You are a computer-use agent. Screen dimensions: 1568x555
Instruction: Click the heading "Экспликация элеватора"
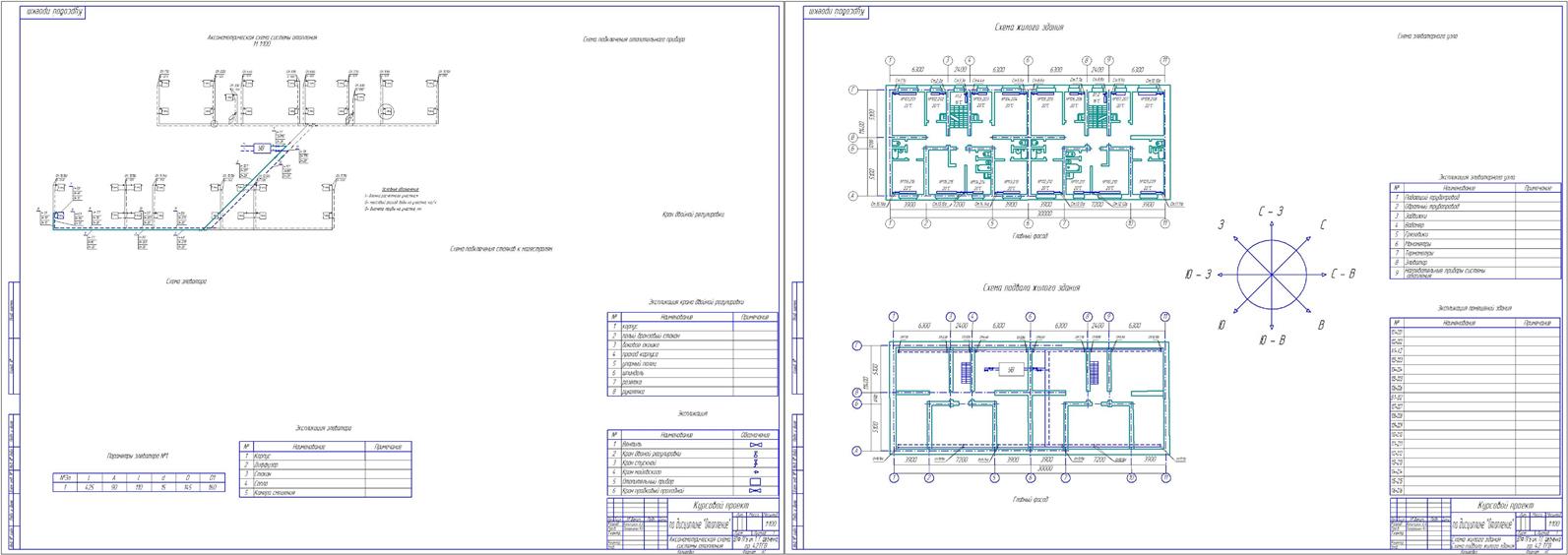pyautogui.click(x=323, y=428)
